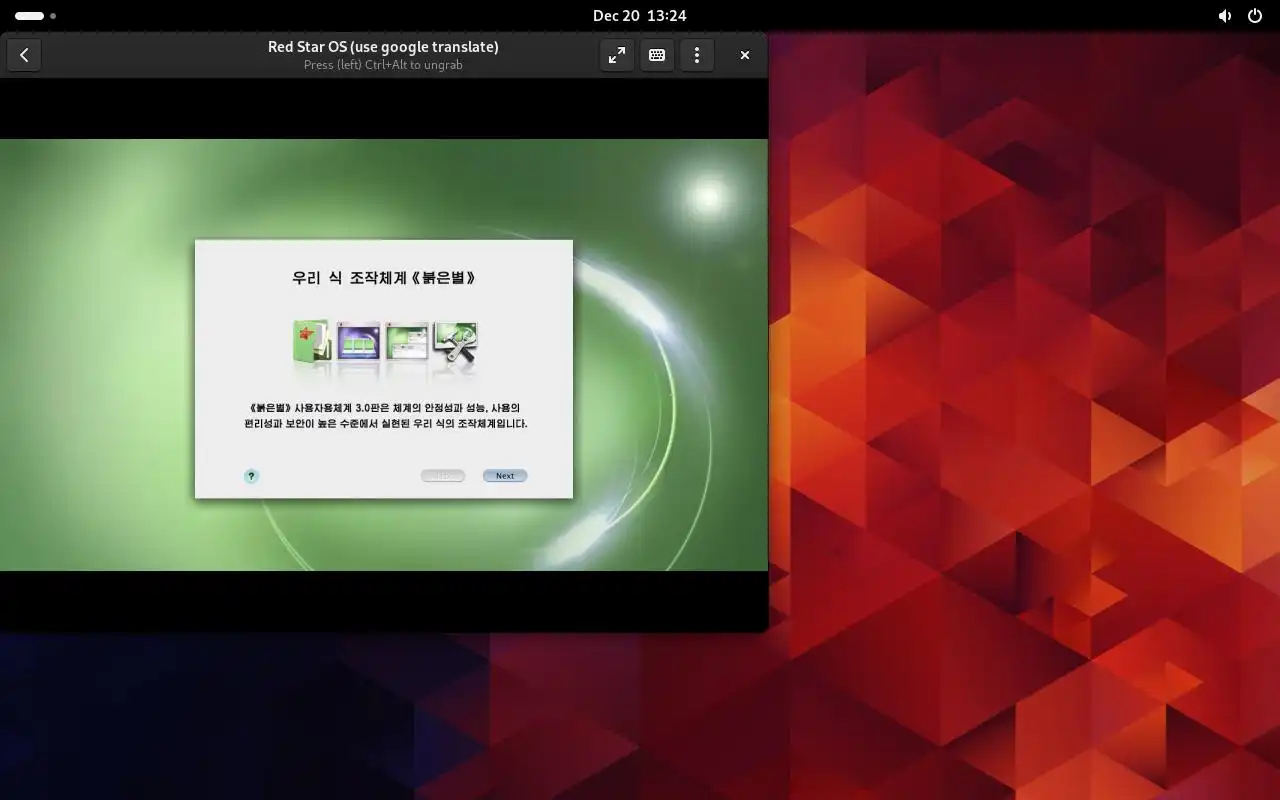Click the purple desktop monitor icon
Screen dimensions: 1280x800
(359, 342)
